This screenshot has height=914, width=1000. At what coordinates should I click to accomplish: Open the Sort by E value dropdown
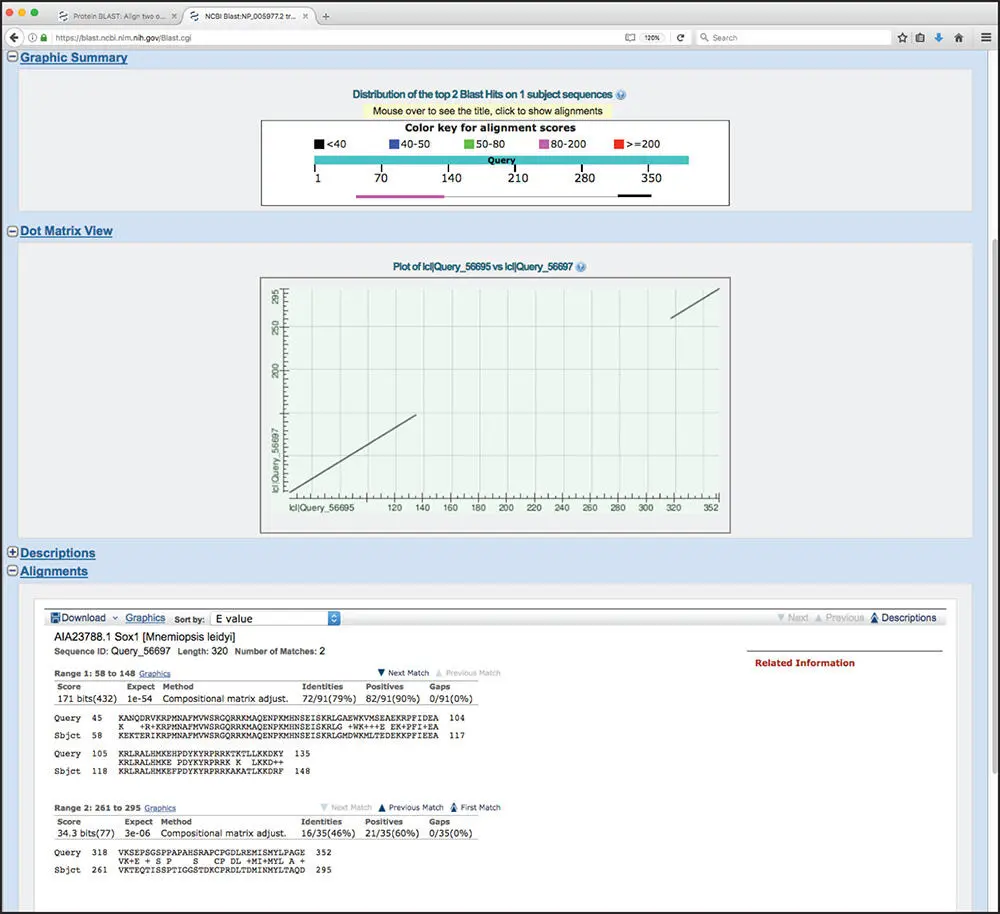(276, 618)
